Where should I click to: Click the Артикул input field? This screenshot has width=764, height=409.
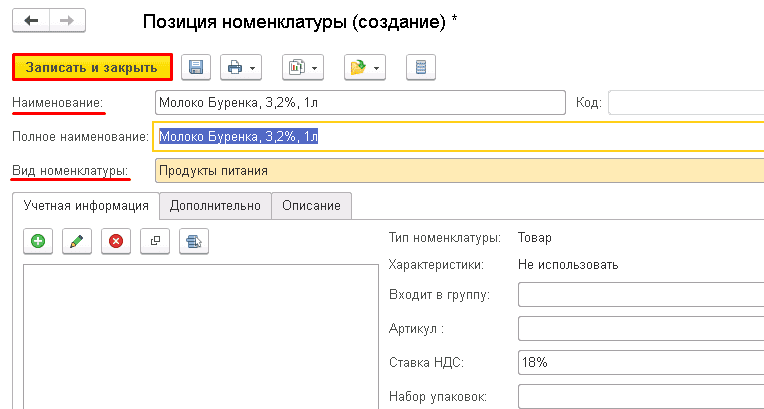pos(640,329)
